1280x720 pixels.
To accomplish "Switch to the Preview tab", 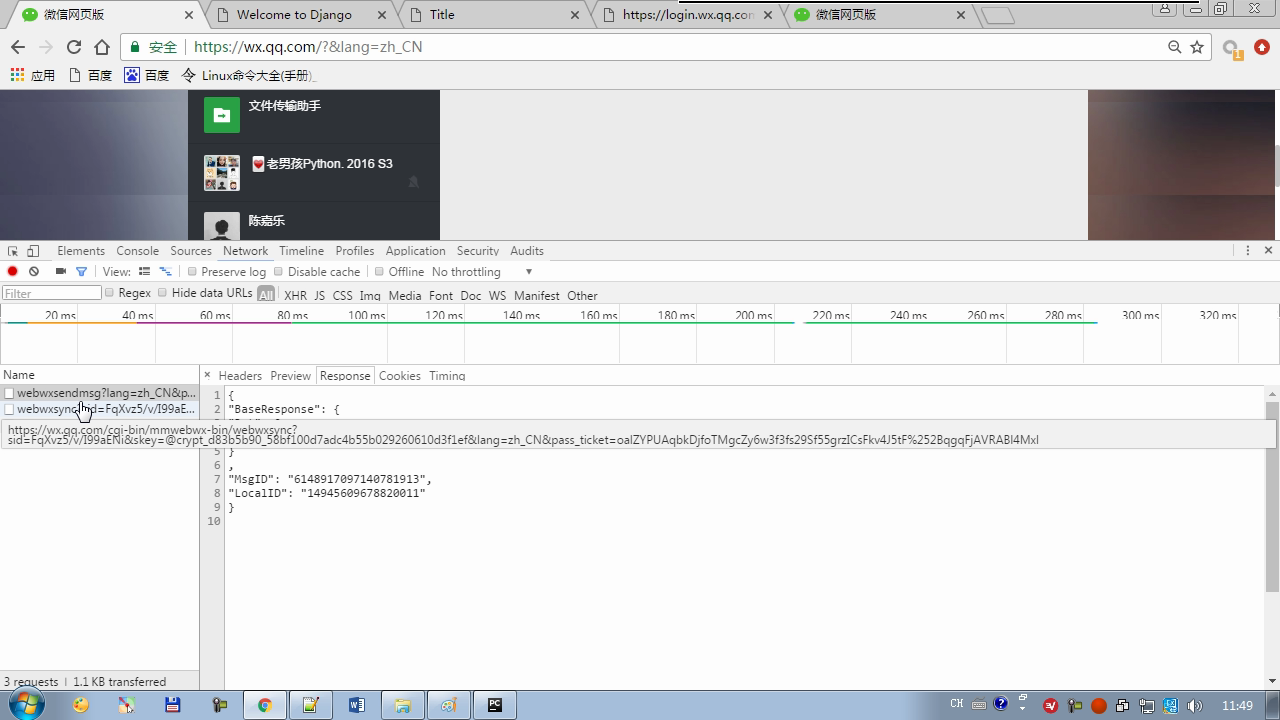I will coord(290,376).
